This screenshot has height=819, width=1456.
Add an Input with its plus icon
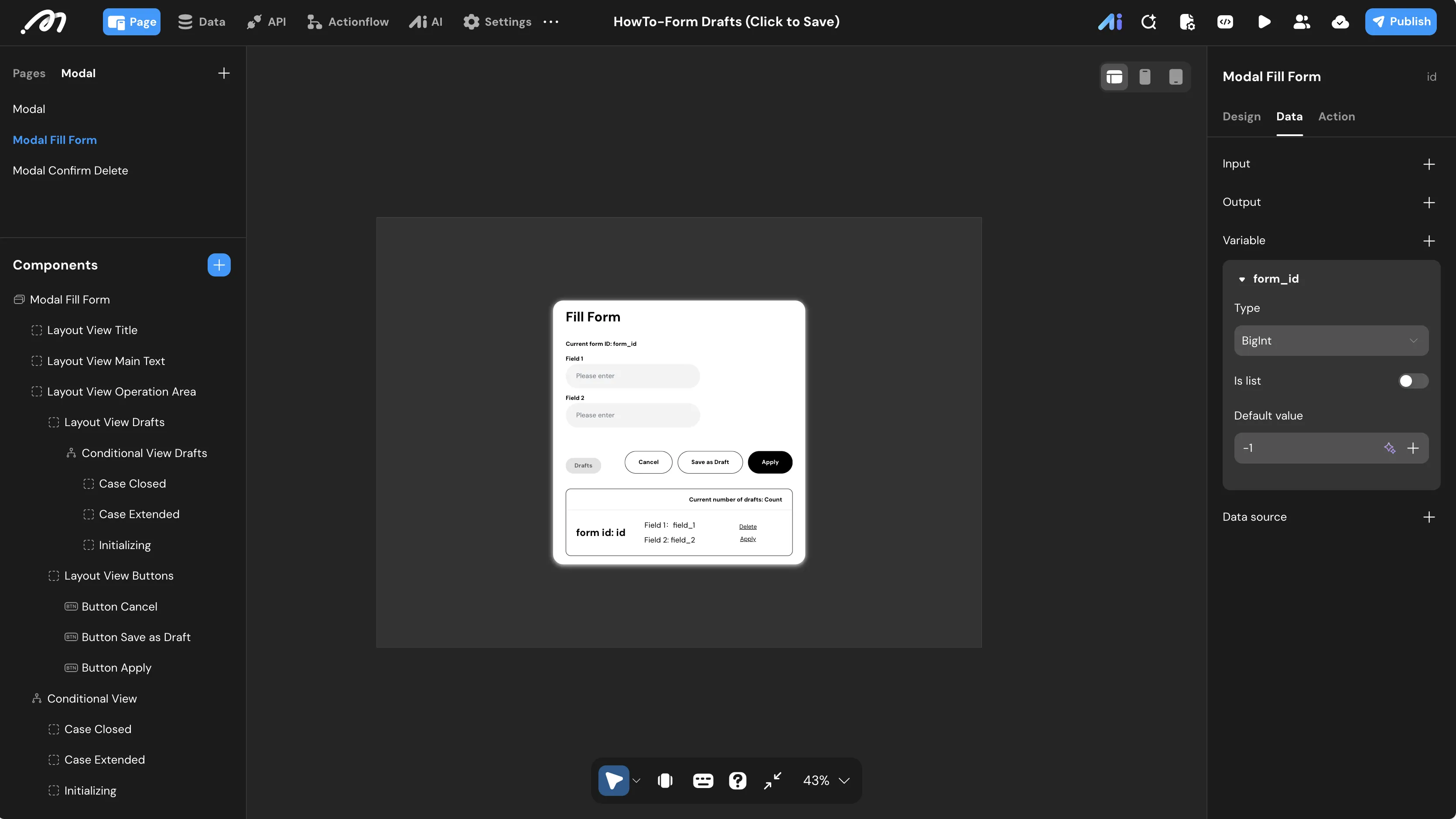point(1429,164)
